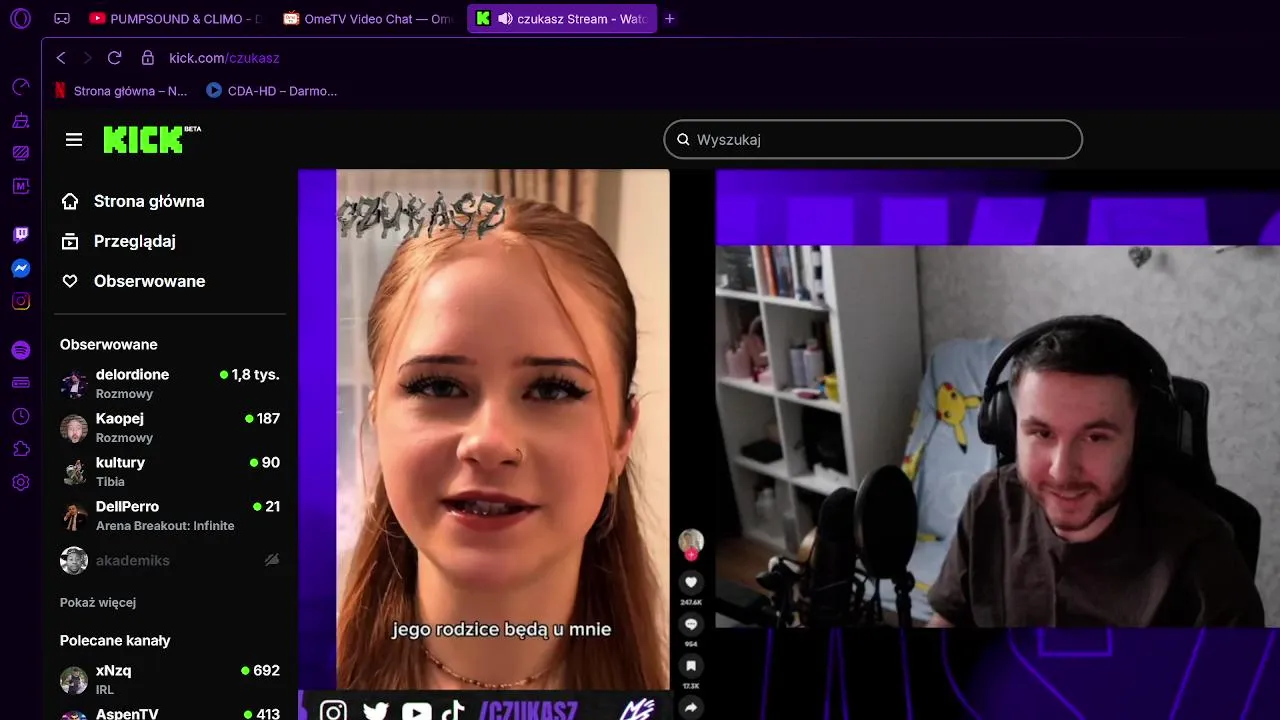
Task: Go back to the previous page
Action: click(61, 58)
